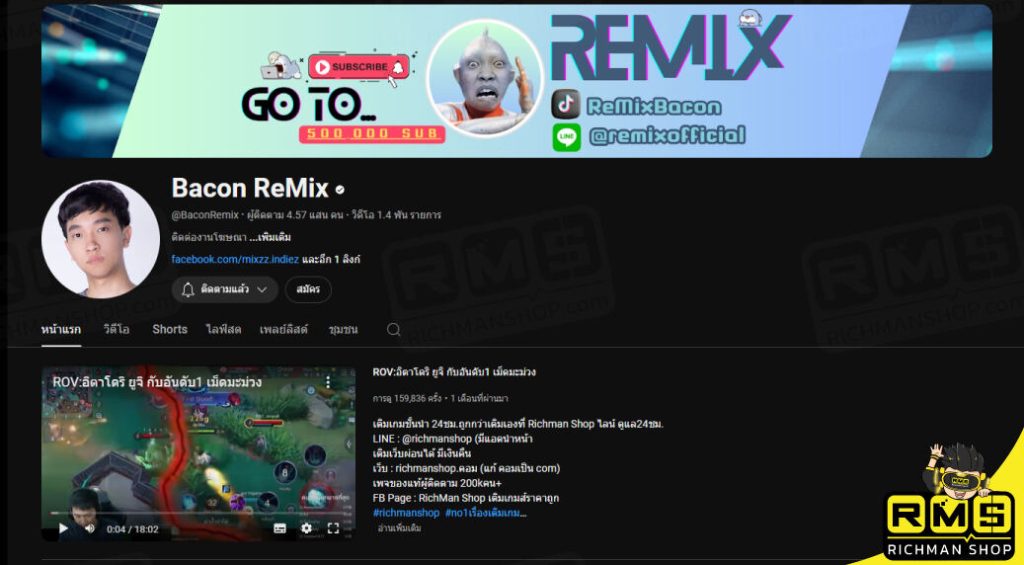Click the red Subscribe graphic in banner

click(x=359, y=67)
